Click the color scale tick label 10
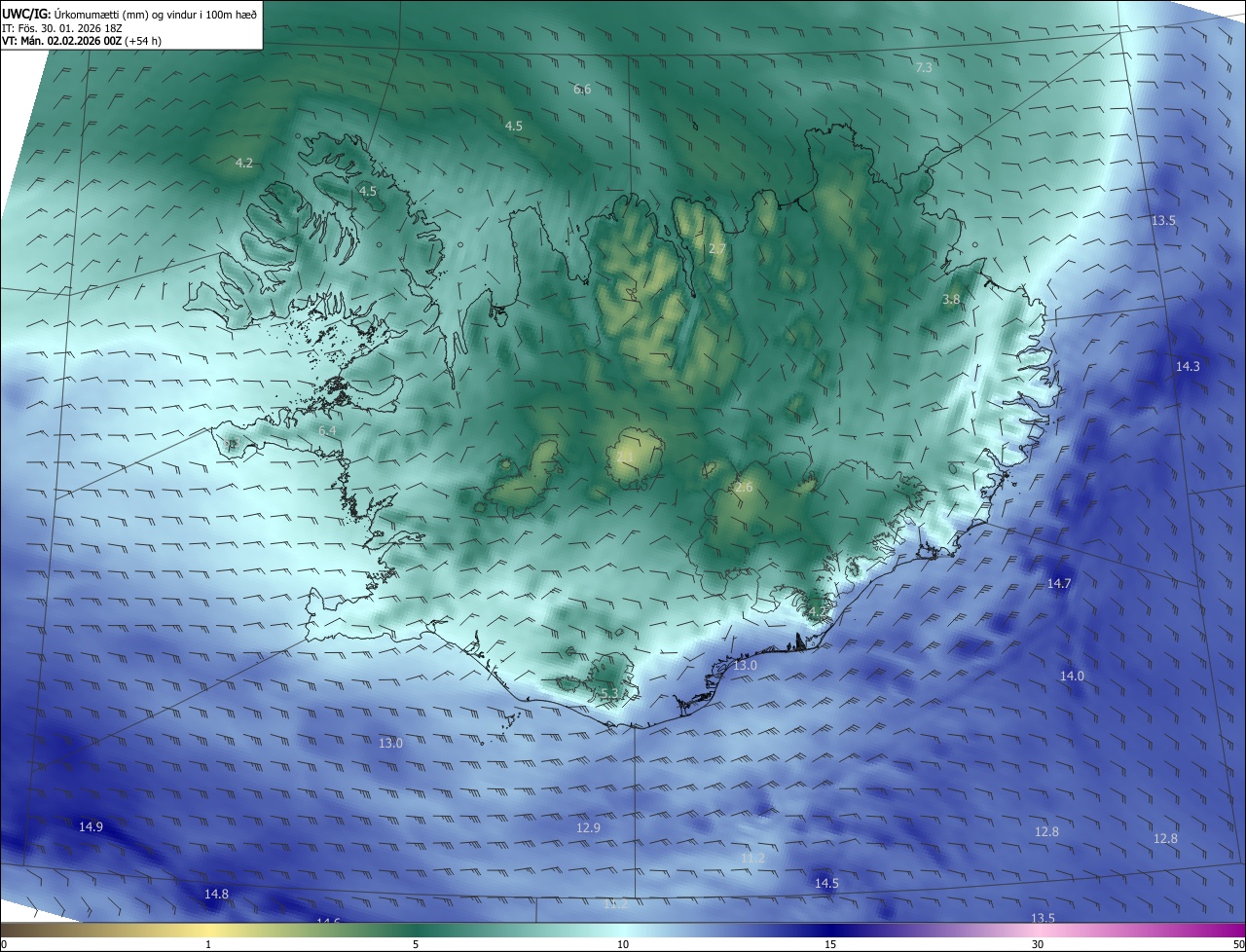Screen dimensions: 1246x952 coord(623,944)
